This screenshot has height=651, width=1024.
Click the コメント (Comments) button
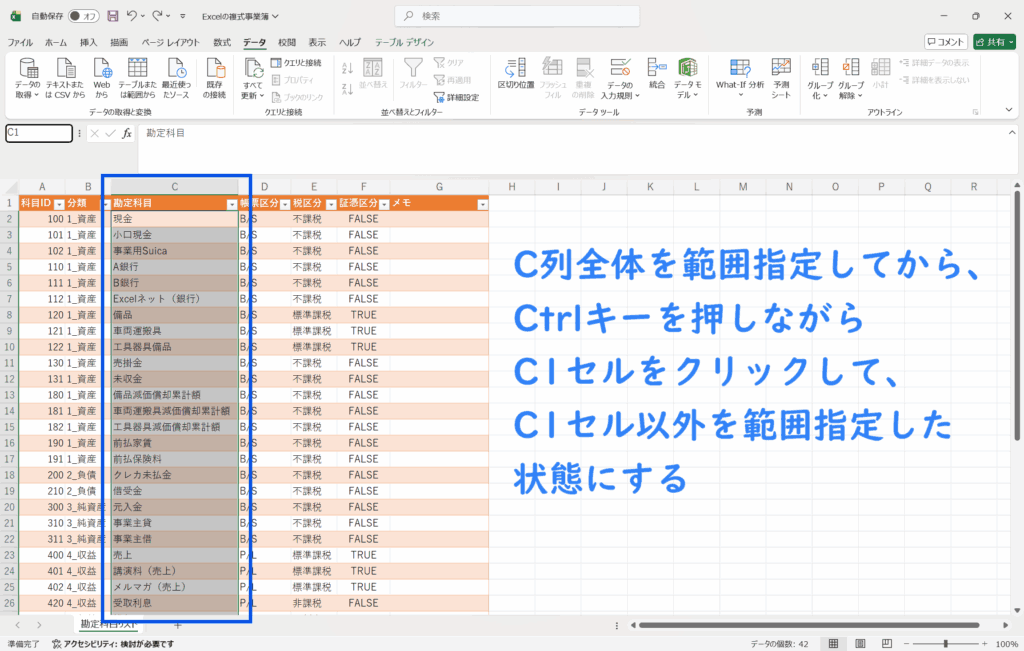pos(945,42)
